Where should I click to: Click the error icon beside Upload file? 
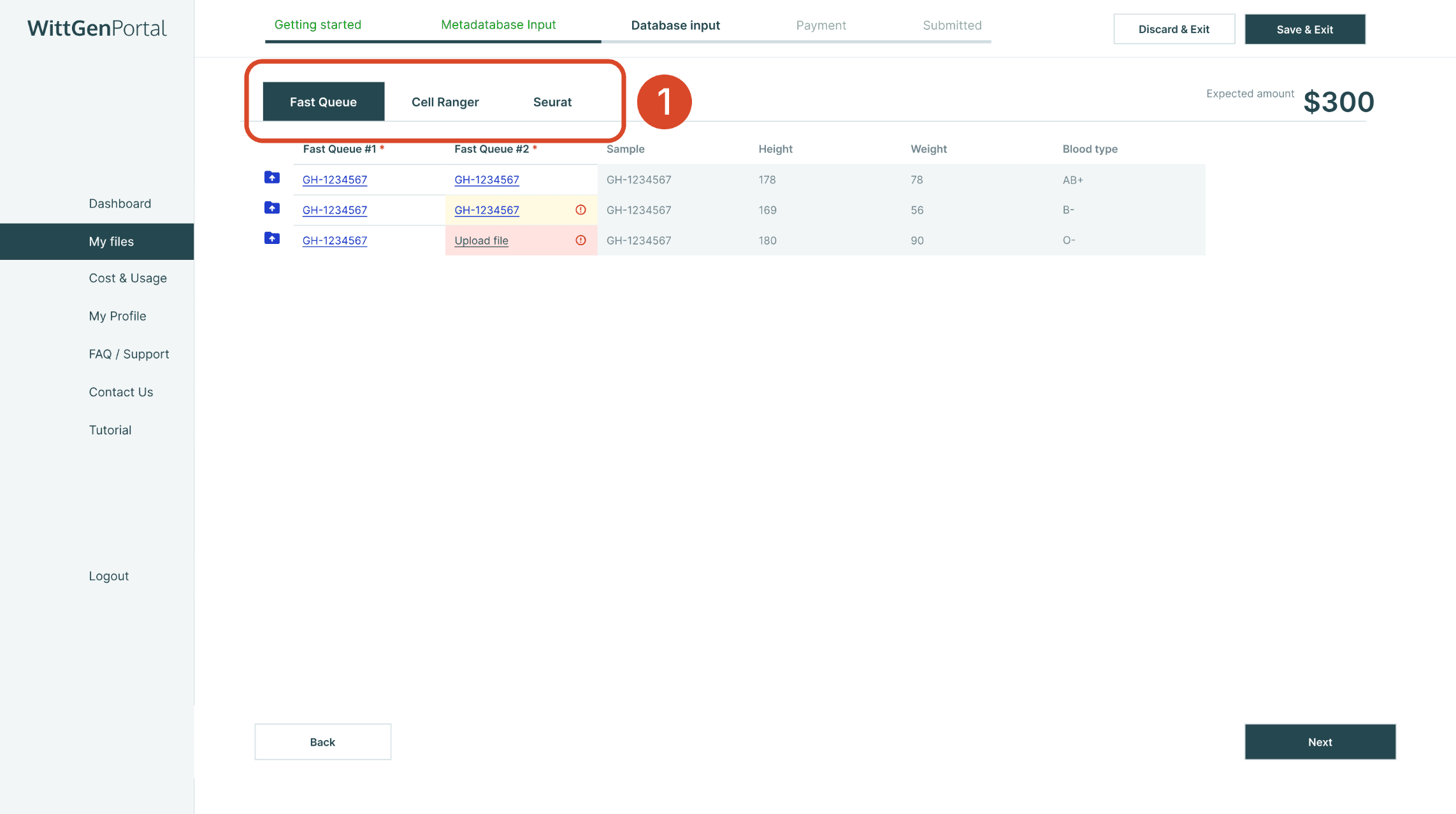[x=580, y=240]
